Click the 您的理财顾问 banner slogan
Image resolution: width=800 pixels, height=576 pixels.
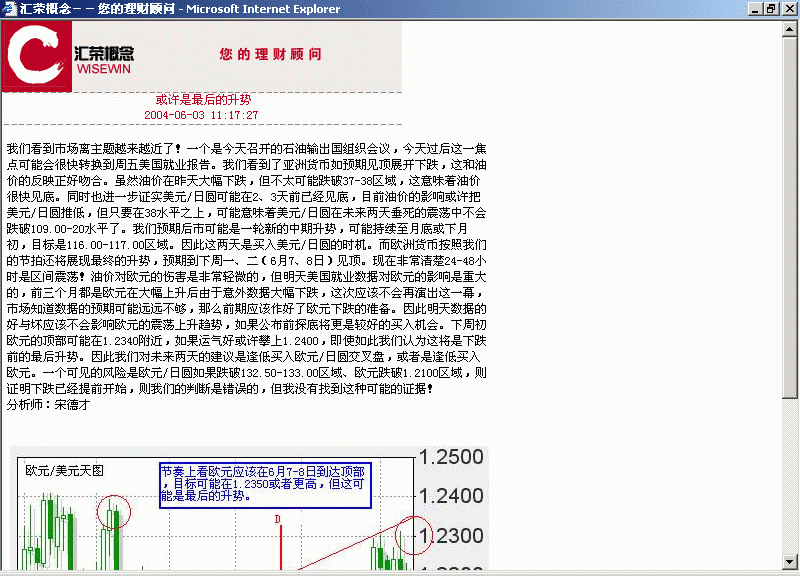pos(270,54)
